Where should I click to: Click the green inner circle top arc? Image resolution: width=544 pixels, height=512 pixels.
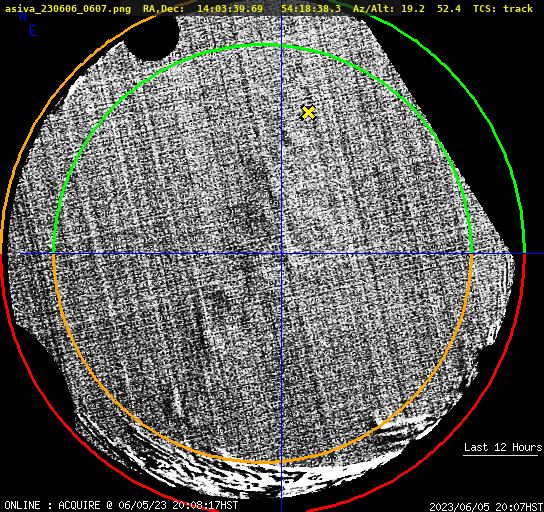[x=262, y=45]
